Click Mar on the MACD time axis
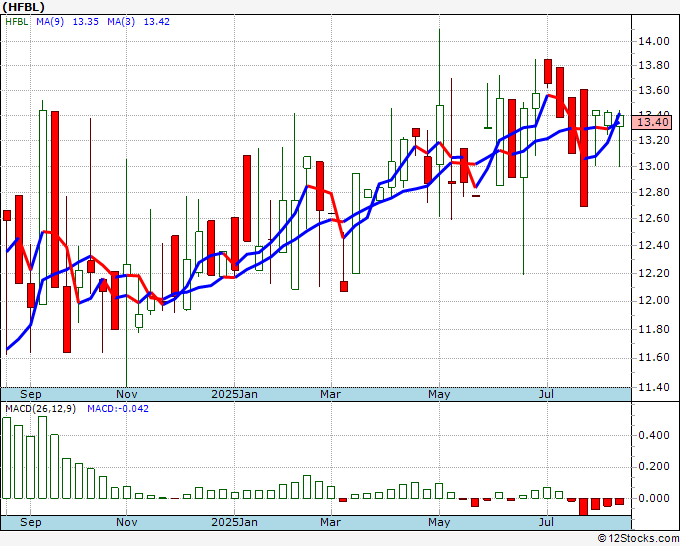The width and height of the screenshot is (680, 546). coord(330,522)
